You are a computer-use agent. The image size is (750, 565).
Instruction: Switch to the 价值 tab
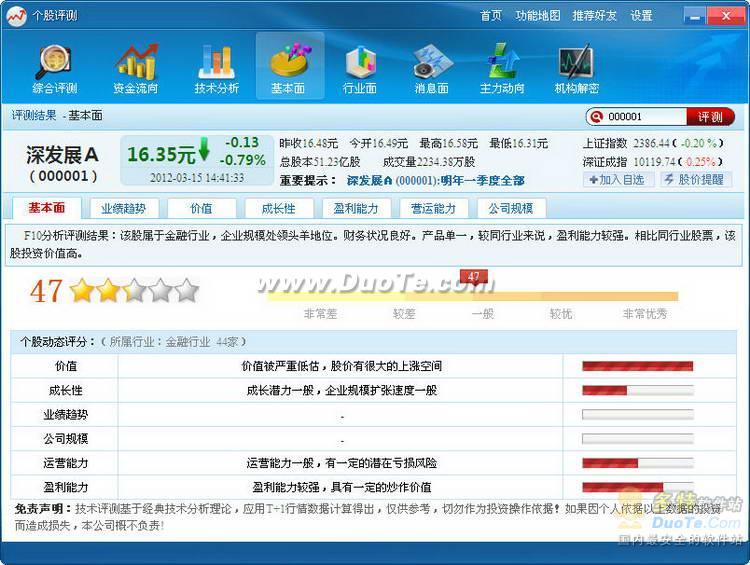[201, 209]
